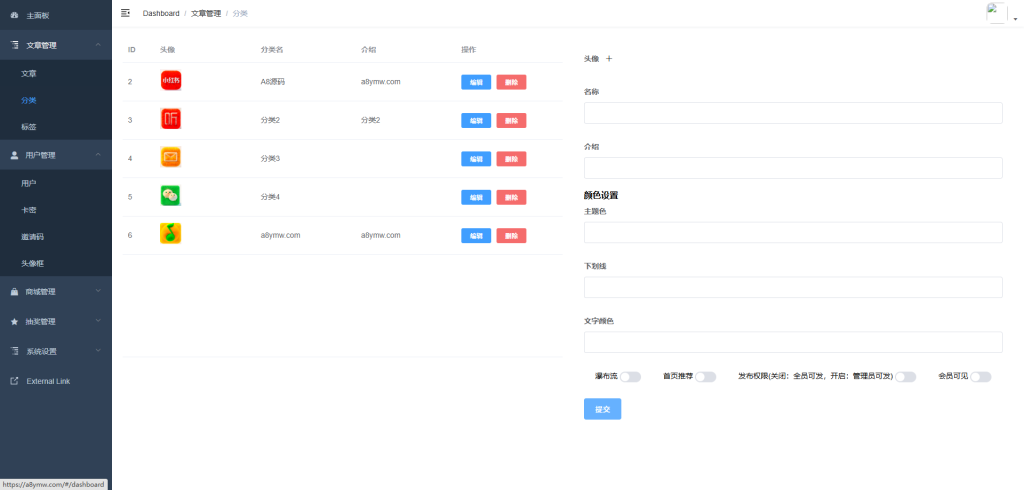Toggle the 会员可见 switch
This screenshot has width=1024, height=490.
coord(981,377)
